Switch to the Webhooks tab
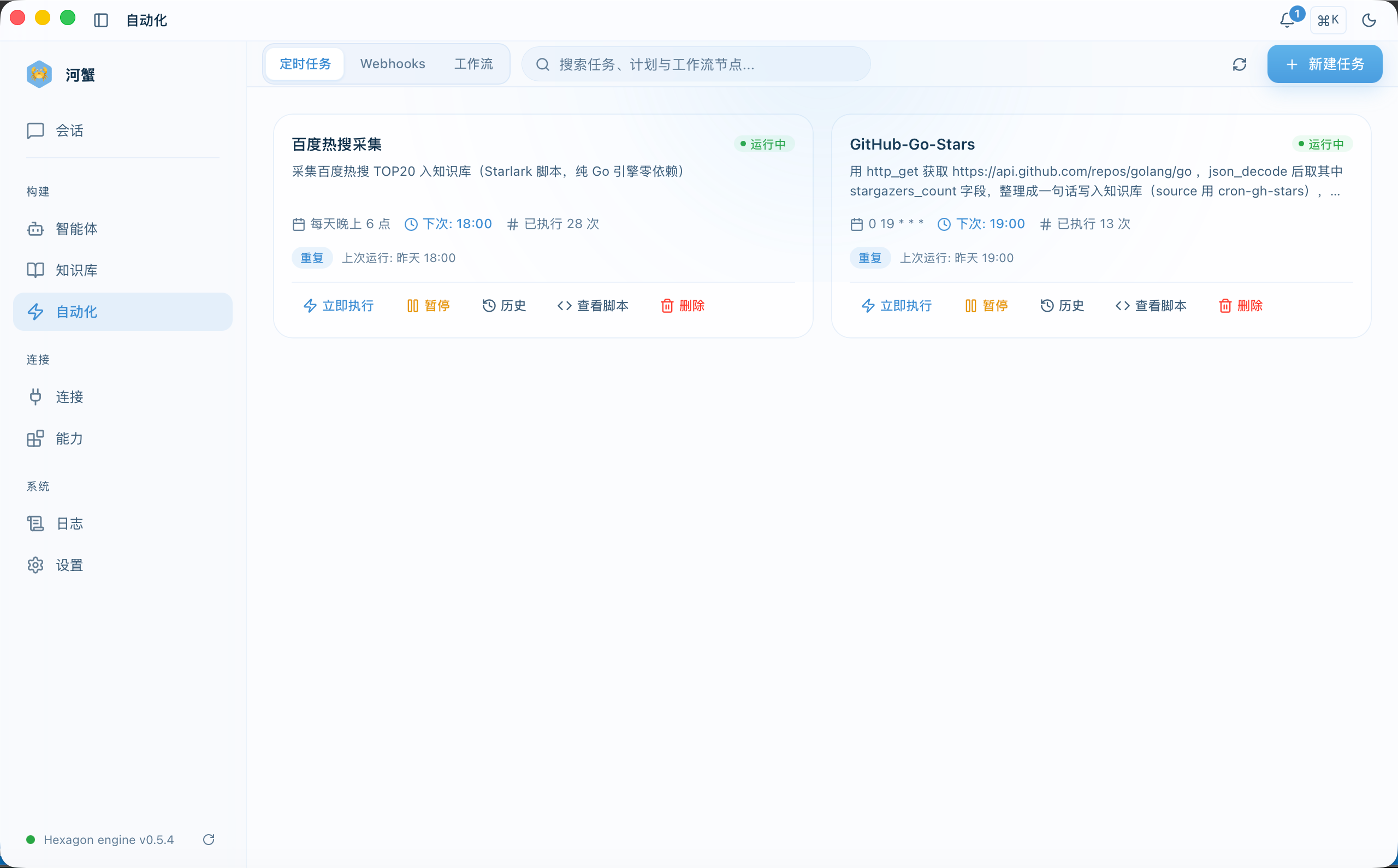1398x868 pixels. pyautogui.click(x=393, y=64)
